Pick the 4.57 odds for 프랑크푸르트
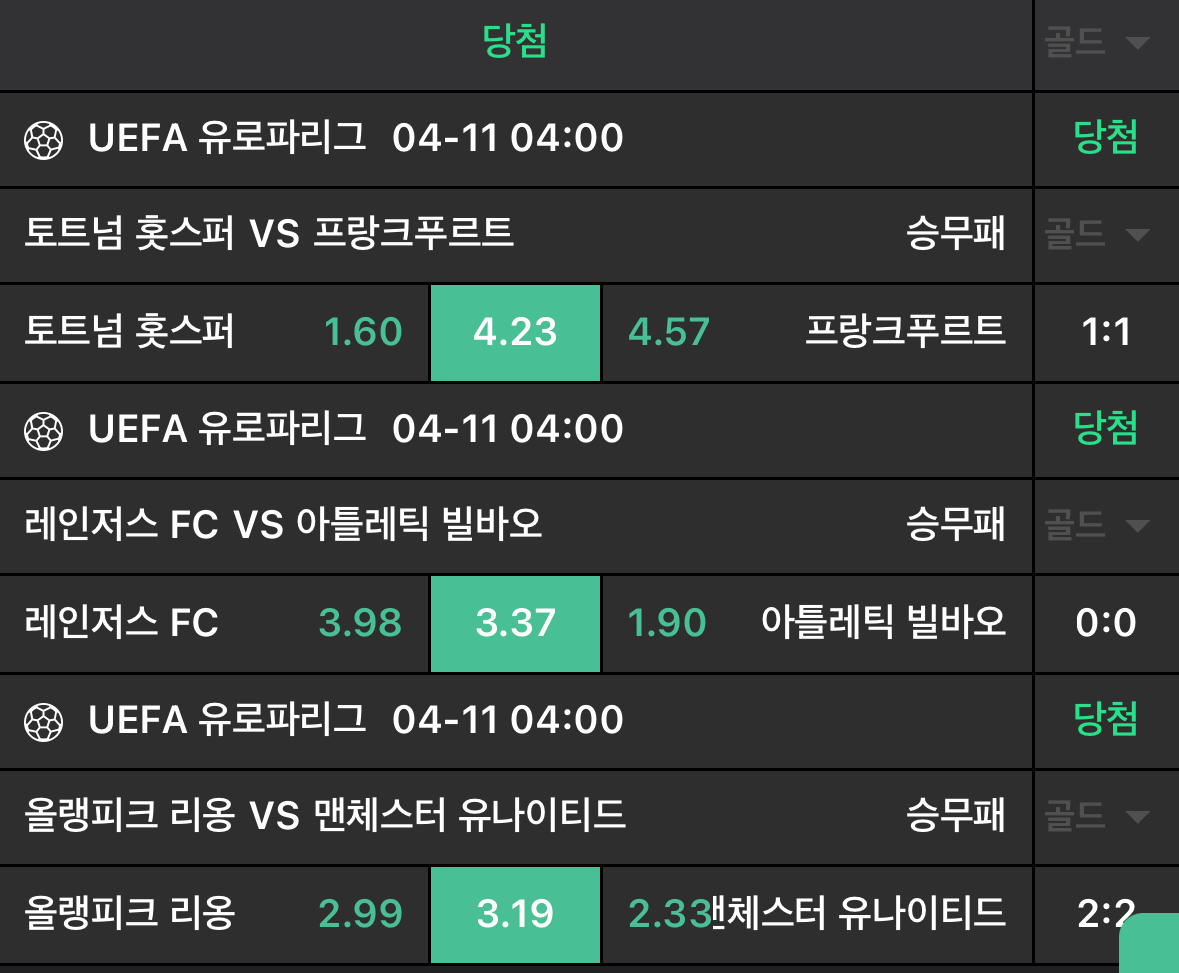Image resolution: width=1179 pixels, height=973 pixels. pos(669,333)
